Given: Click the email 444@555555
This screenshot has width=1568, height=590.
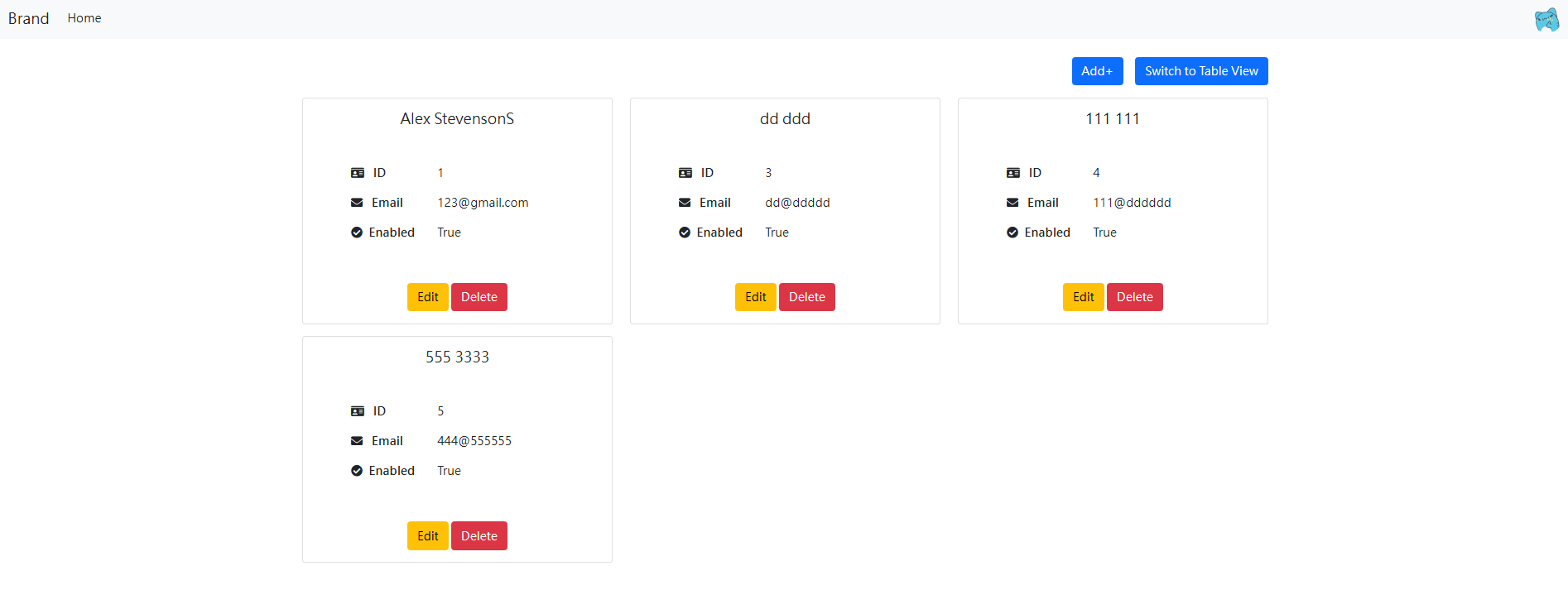Looking at the screenshot, I should pos(474,441).
